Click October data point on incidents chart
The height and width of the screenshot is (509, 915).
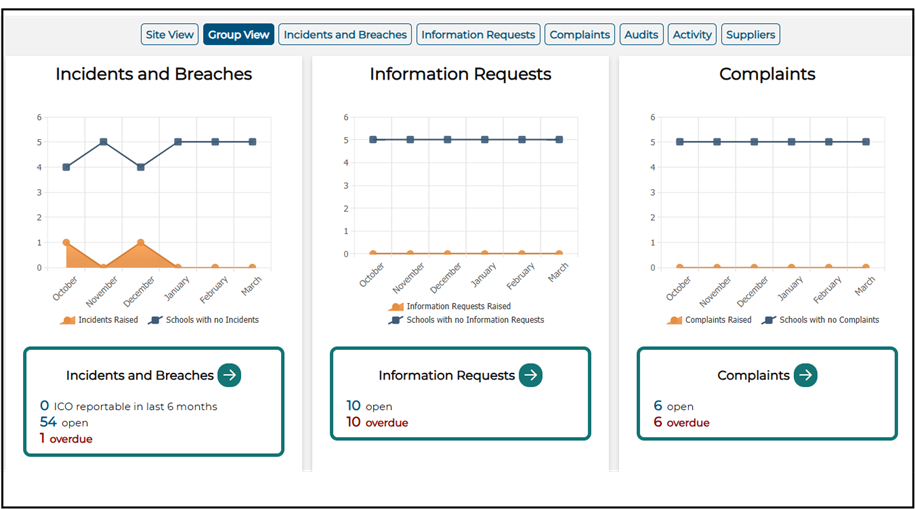[66, 243]
